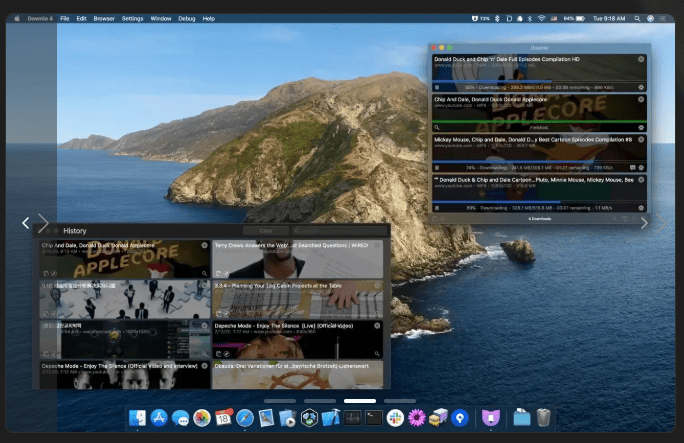This screenshot has height=443, width=684.
Task: Remove Depeche Mode Official Video and Interview entry
Action: pos(204,366)
